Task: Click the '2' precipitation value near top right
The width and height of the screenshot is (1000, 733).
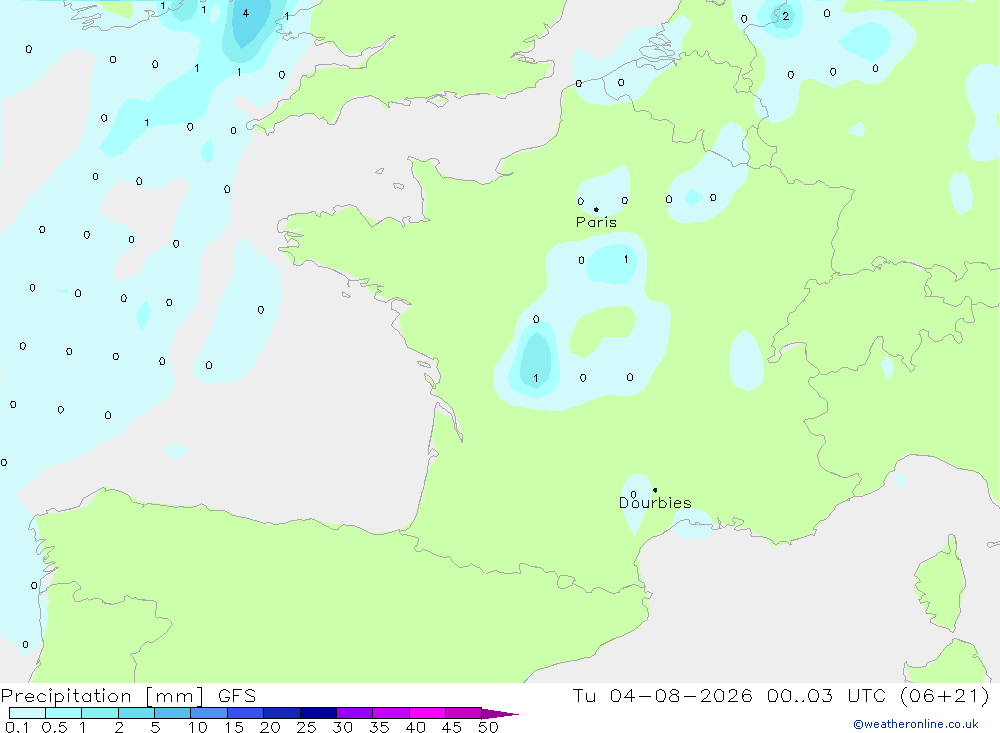Action: pyautogui.click(x=786, y=16)
